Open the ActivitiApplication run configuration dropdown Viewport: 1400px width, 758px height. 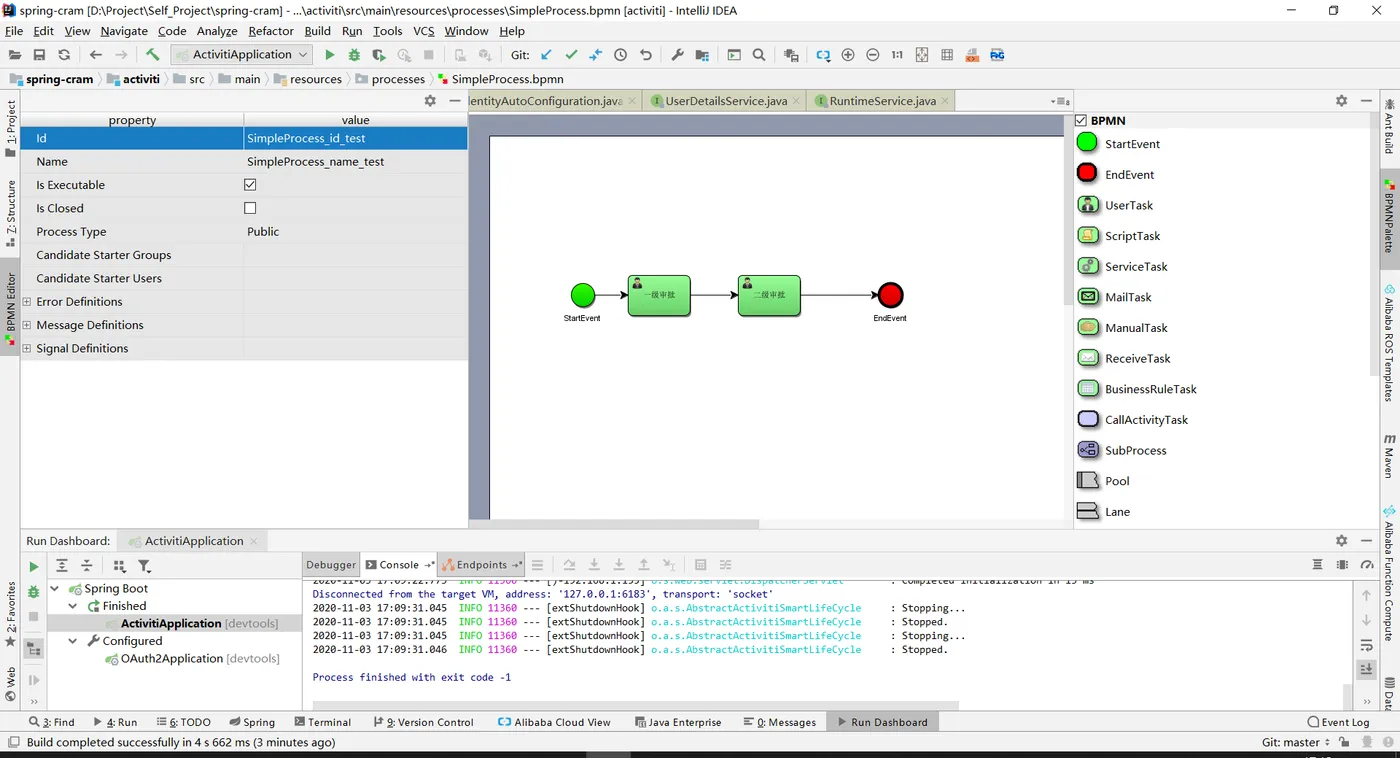click(x=242, y=55)
